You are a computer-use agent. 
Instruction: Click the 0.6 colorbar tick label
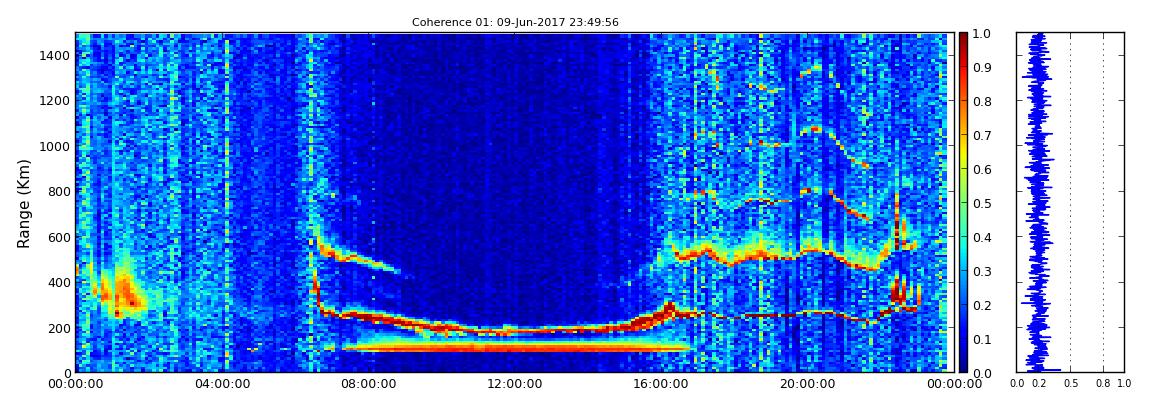[x=983, y=169]
